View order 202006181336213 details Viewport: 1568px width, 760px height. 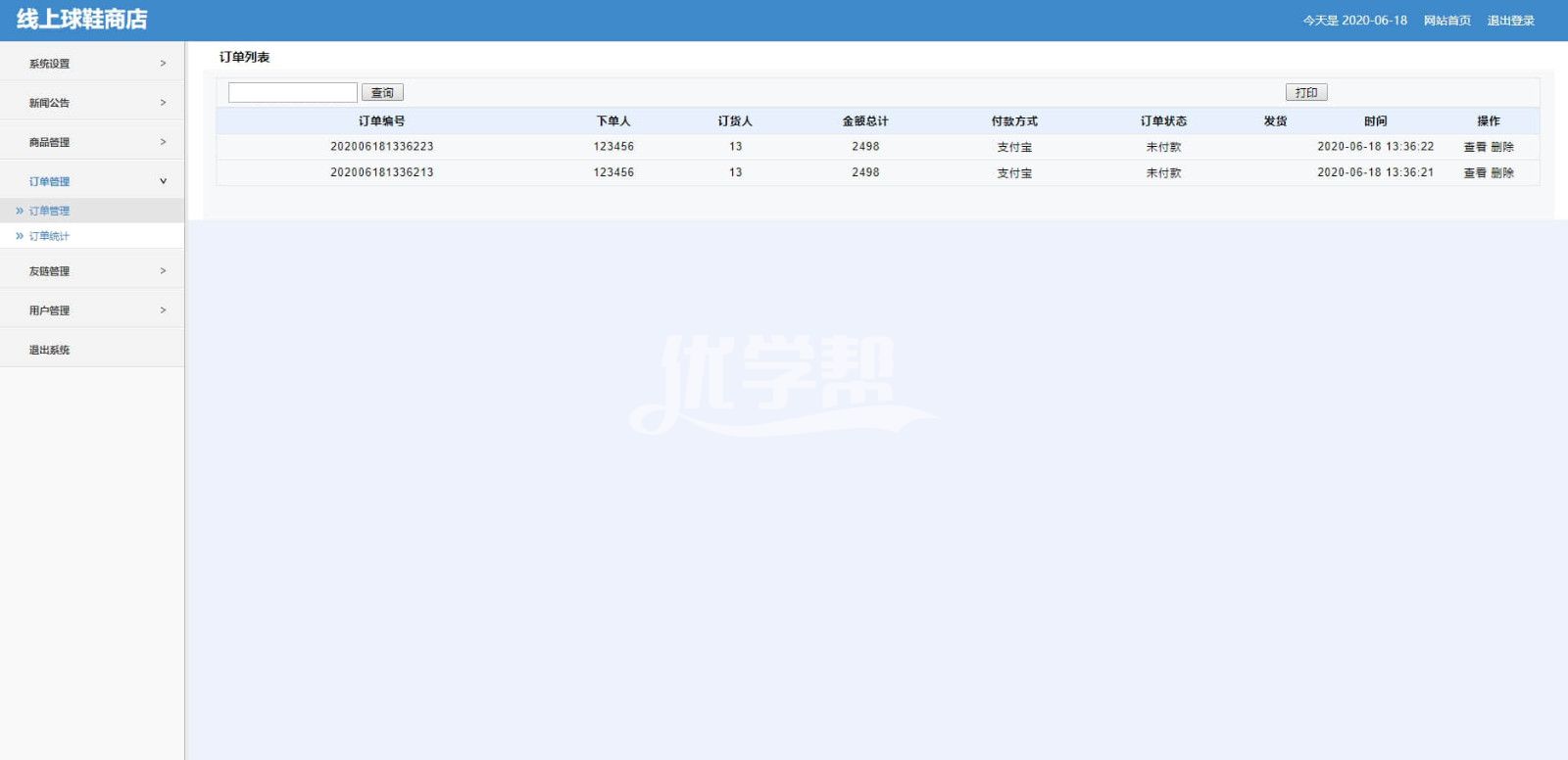tap(1474, 172)
